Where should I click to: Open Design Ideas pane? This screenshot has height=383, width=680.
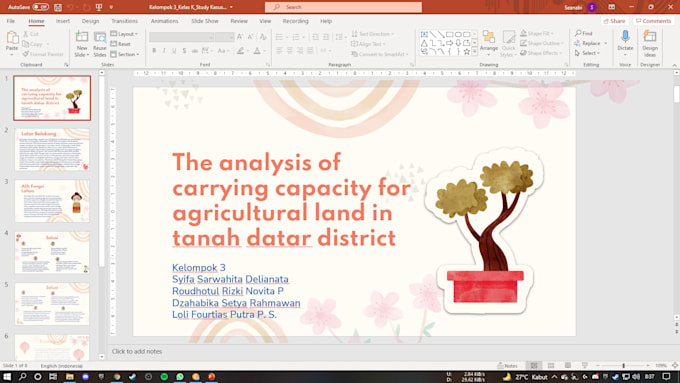click(x=650, y=43)
